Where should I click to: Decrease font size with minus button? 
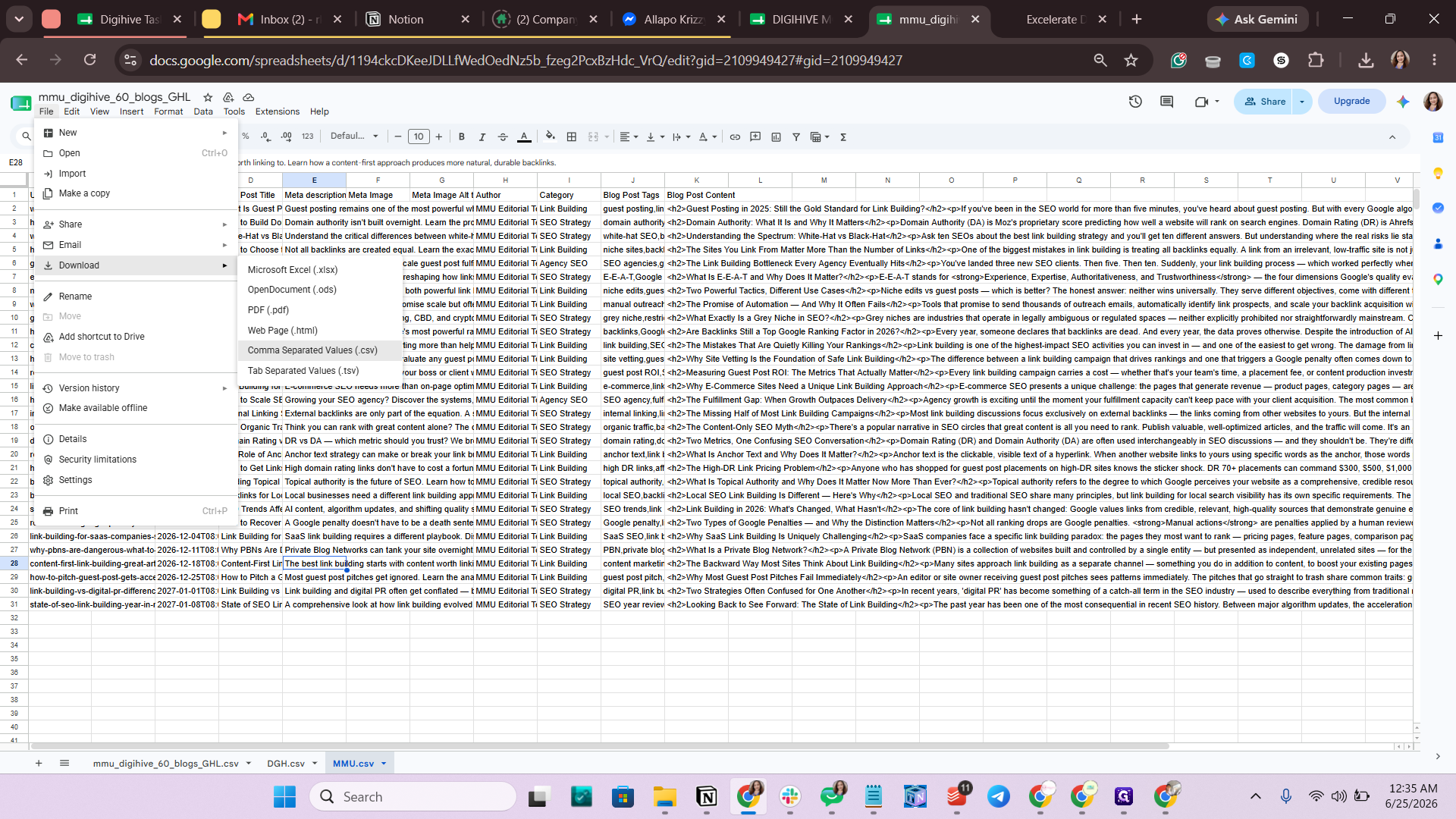tap(398, 136)
